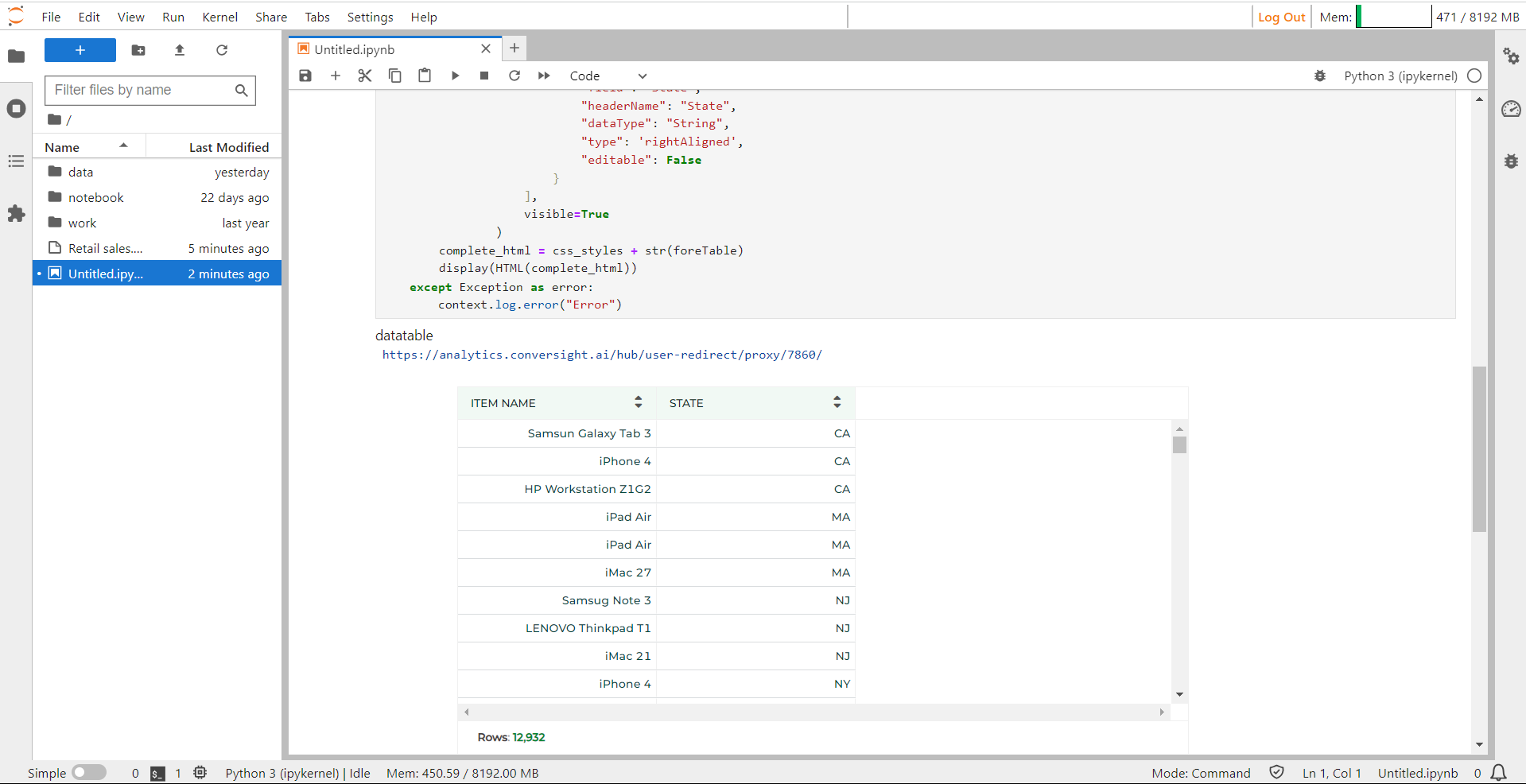Restart kernel and run all cells
This screenshot has height=784, width=1526.
(x=544, y=76)
